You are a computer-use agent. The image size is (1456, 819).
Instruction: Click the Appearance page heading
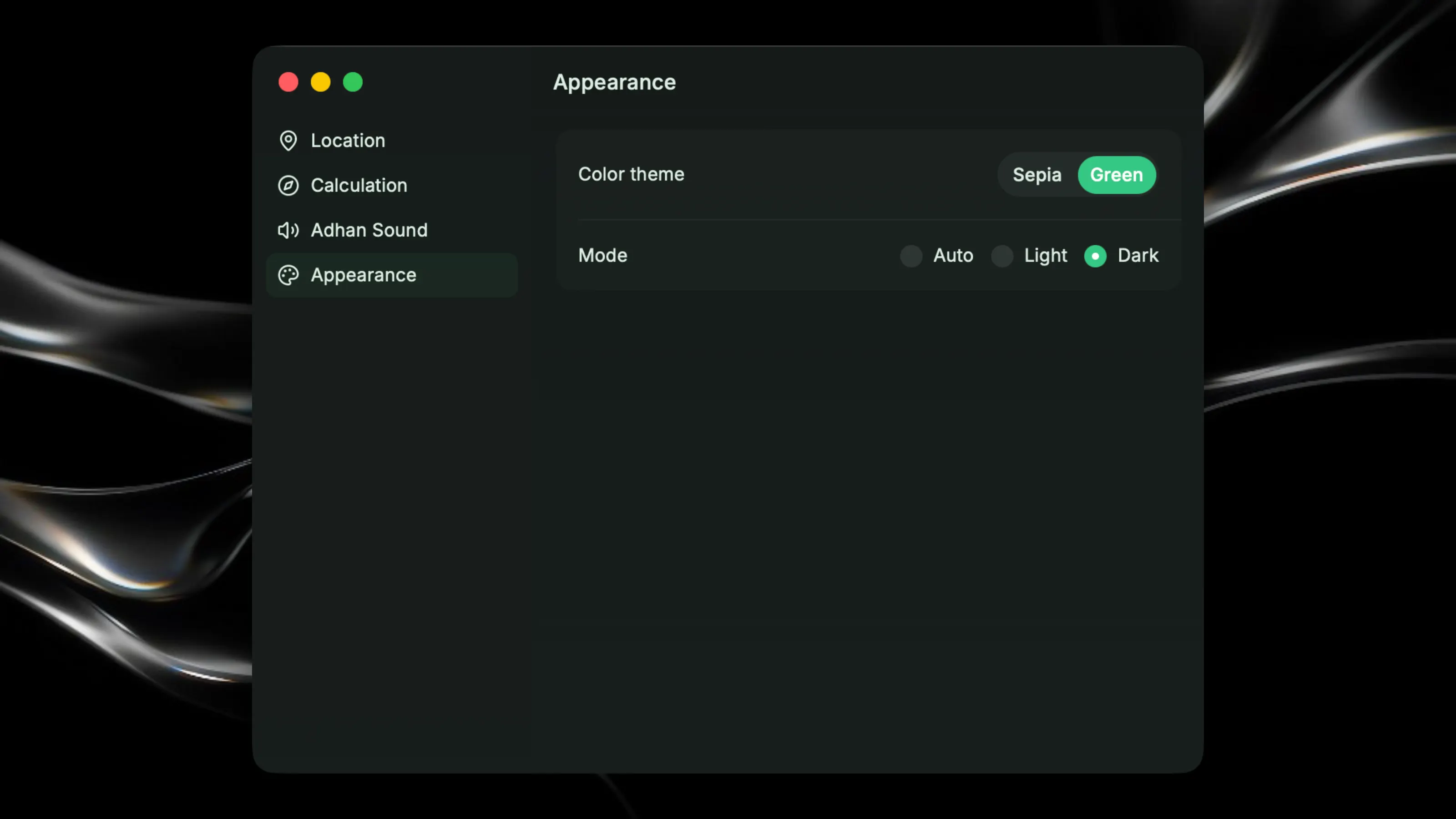pyautogui.click(x=614, y=83)
